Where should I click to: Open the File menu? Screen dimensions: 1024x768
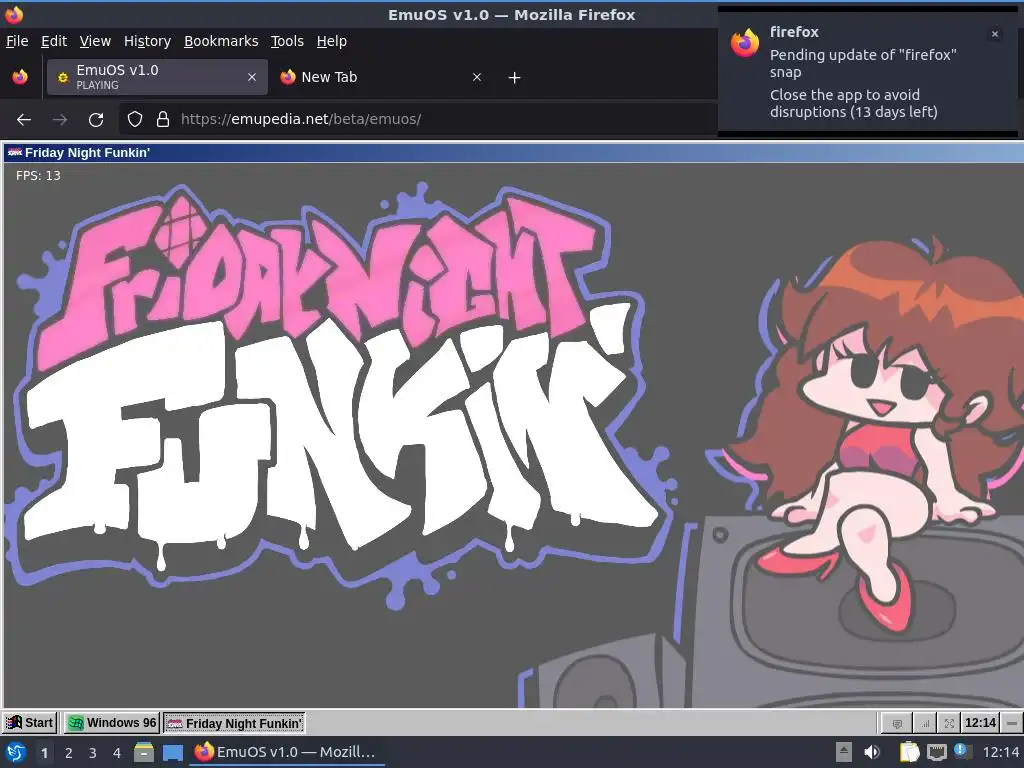[17, 41]
